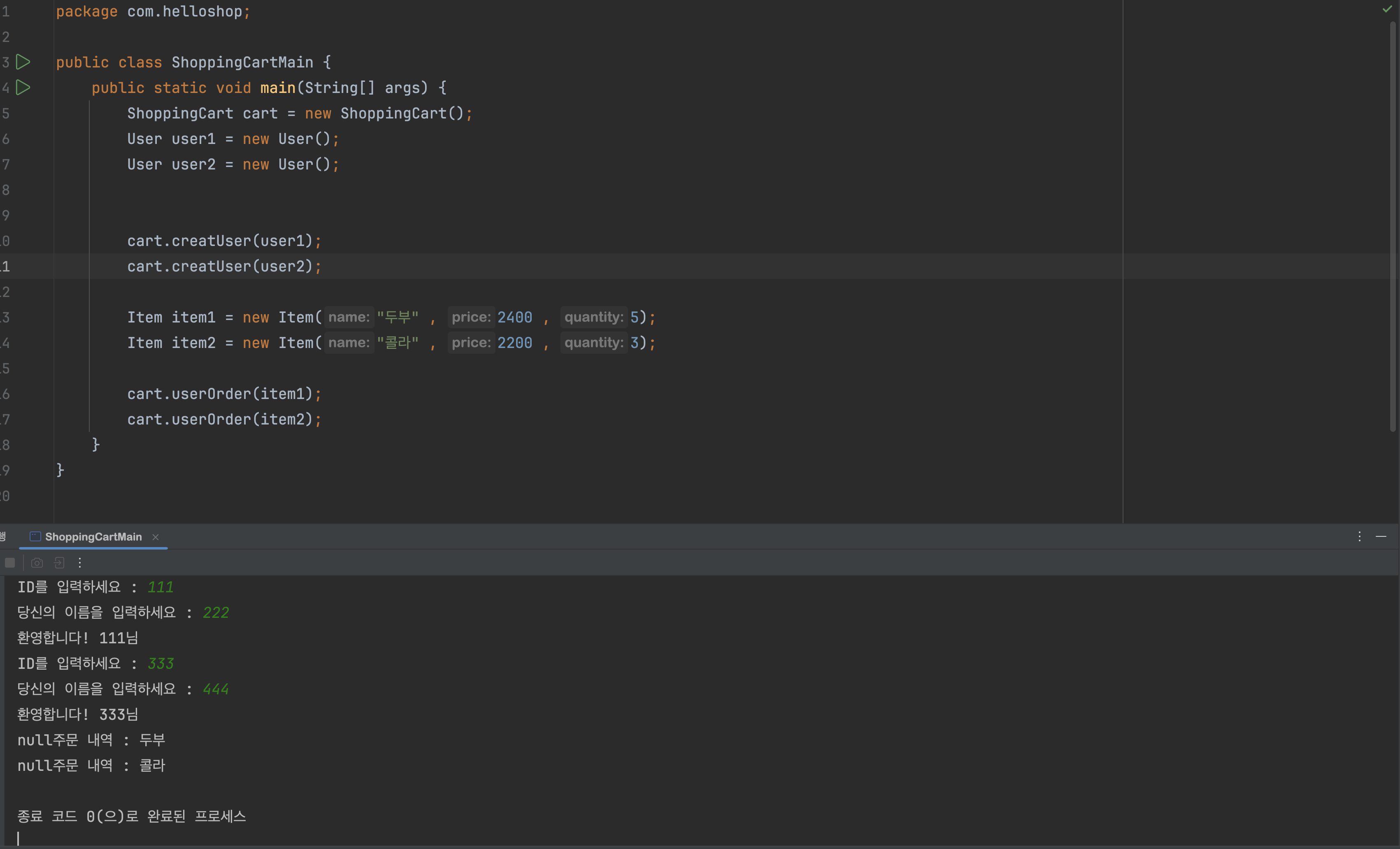Screen dimensions: 1400x849
Task: Click the user2 variable declaration
Action: tap(193, 165)
